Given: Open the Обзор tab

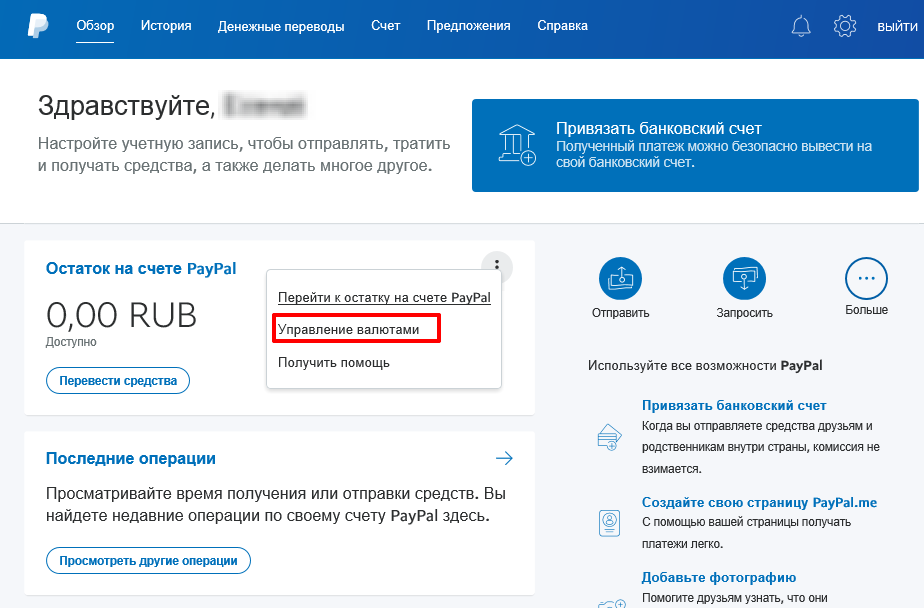Looking at the screenshot, I should point(95,26).
